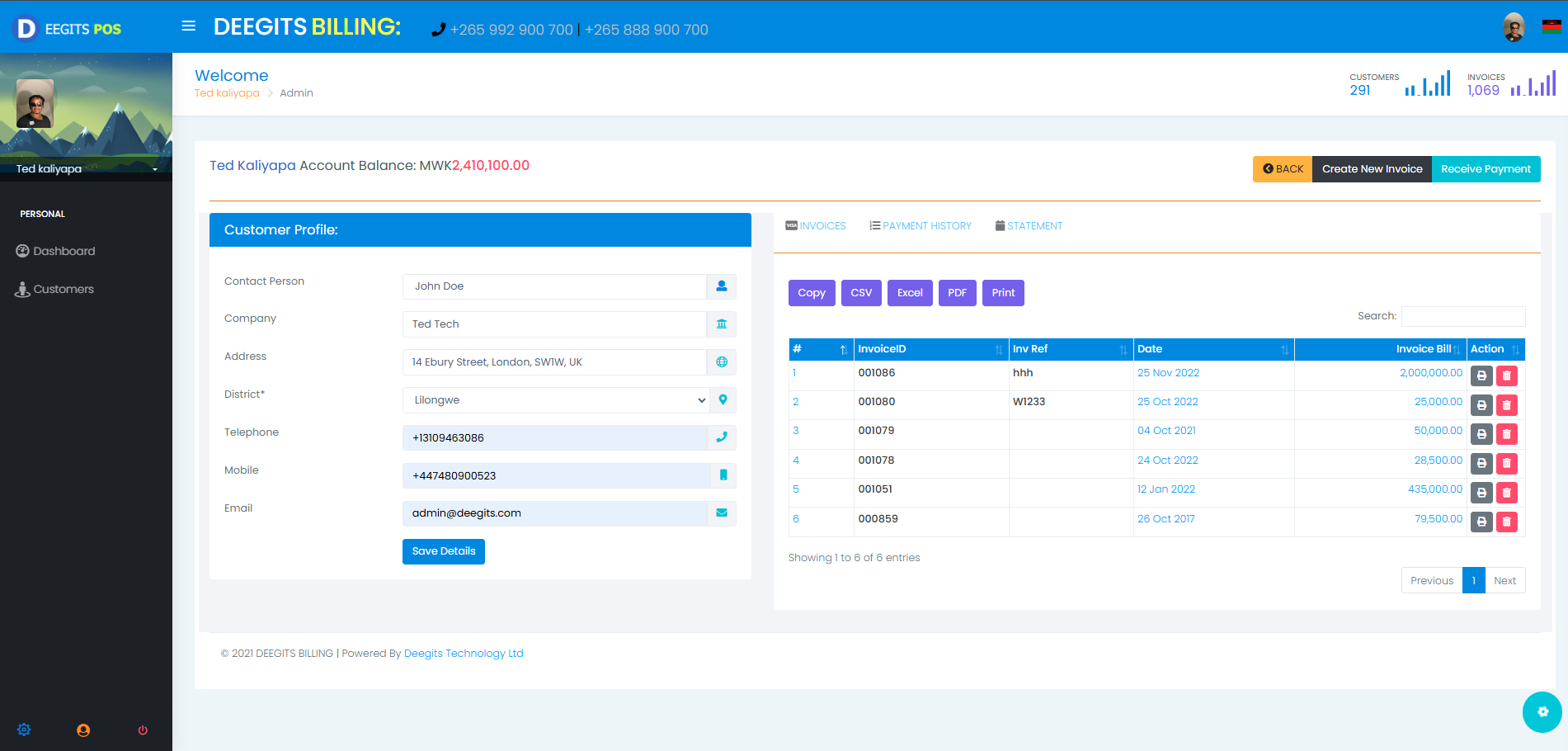The image size is (1568, 751).
Task: Click the Malawi flag language icon
Action: [x=1551, y=27]
